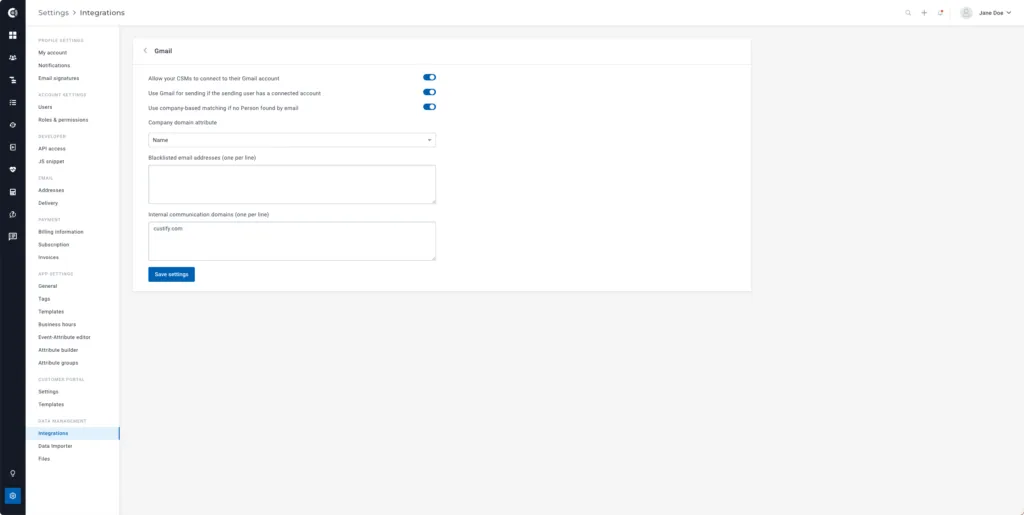Viewport: 1024px width, 515px height.
Task: Click Settings in the breadcrumb
Action: 53,12
